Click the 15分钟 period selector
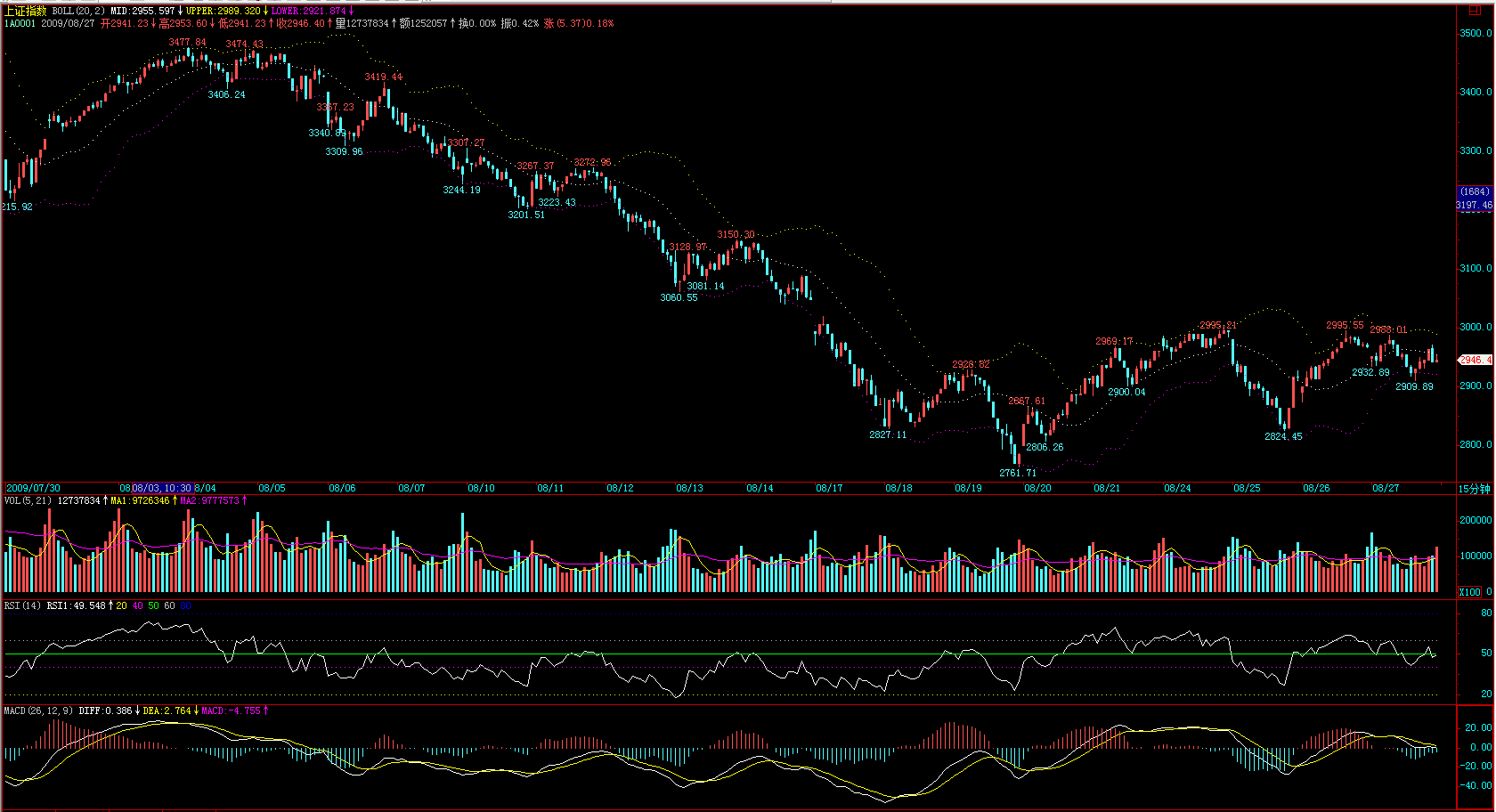 (x=1474, y=489)
